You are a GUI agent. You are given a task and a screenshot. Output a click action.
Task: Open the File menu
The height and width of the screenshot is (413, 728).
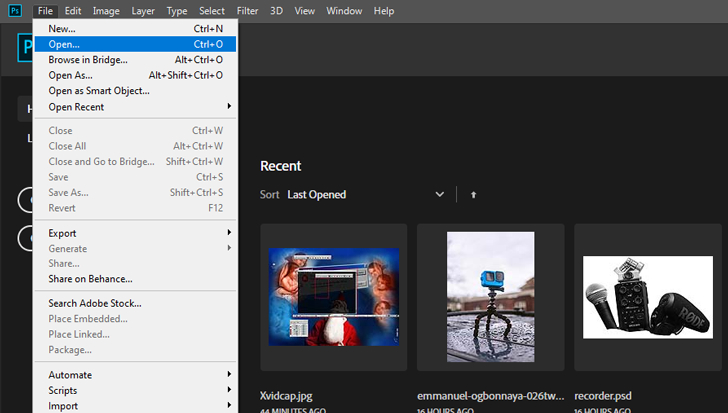coord(45,11)
